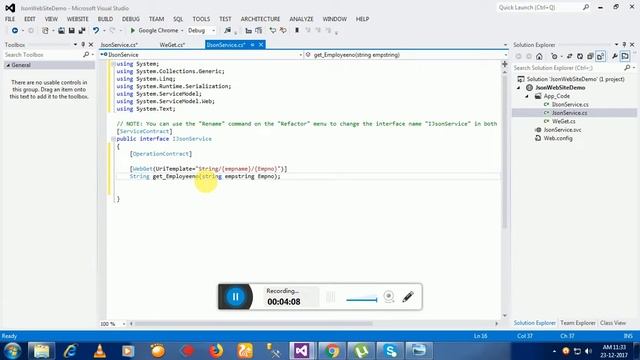Collapse the General group in Toolbox
The width and height of the screenshot is (640, 360).
[8, 65]
